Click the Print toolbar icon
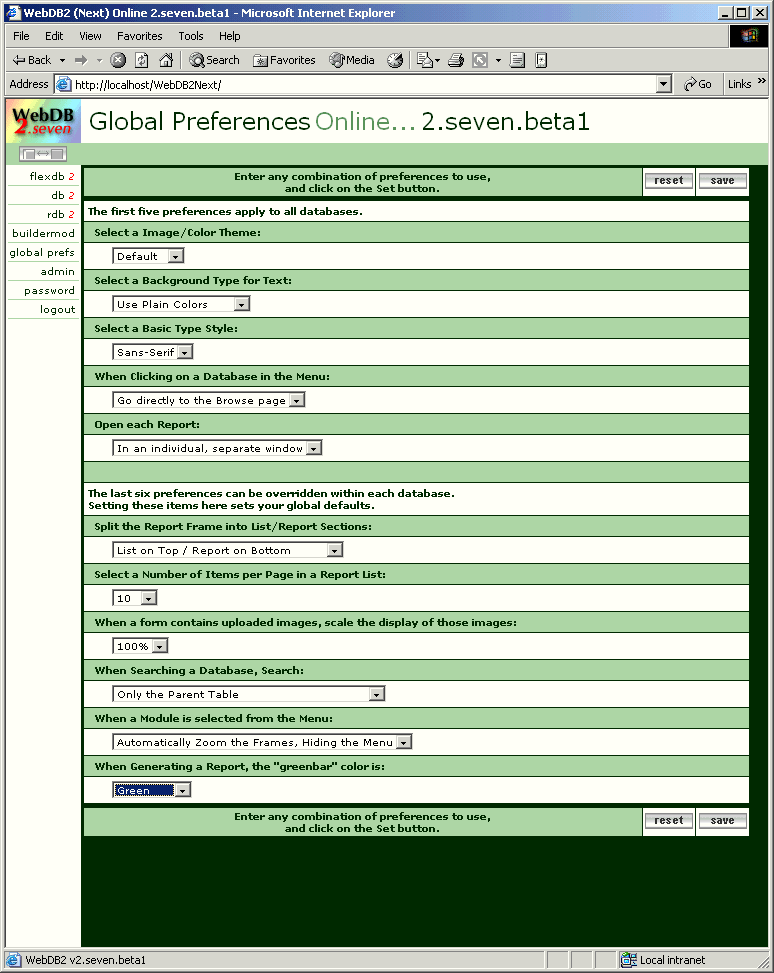Image resolution: width=774 pixels, height=973 pixels. click(456, 60)
